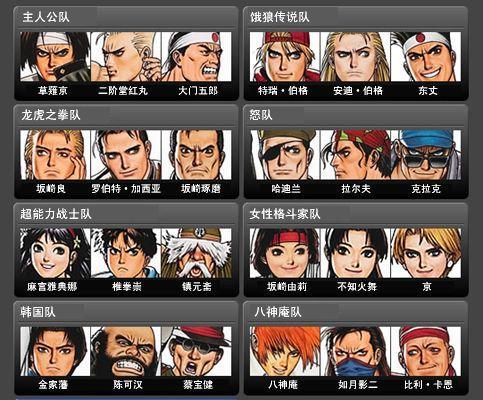This screenshot has width=483, height=400.
Task: Choose the 东丈 character portrait
Action: point(426,57)
